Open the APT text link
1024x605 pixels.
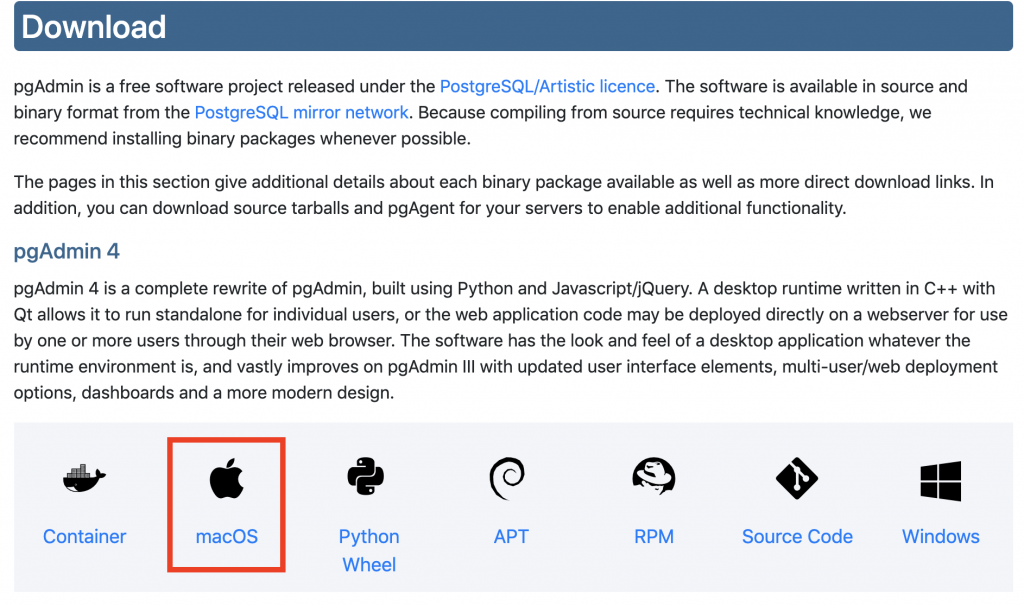[511, 537]
